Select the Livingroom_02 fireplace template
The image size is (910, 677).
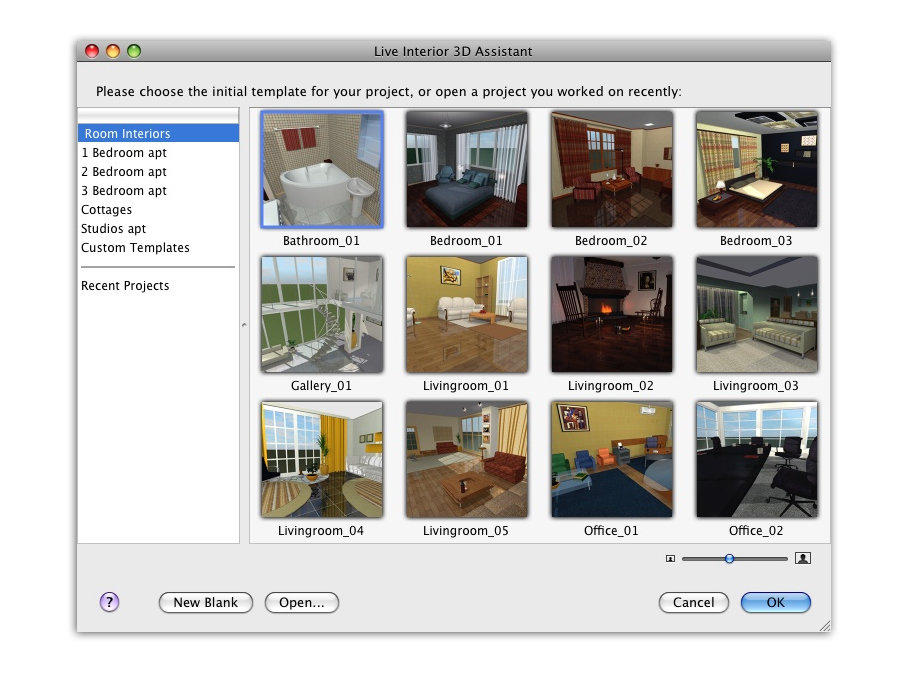[611, 315]
